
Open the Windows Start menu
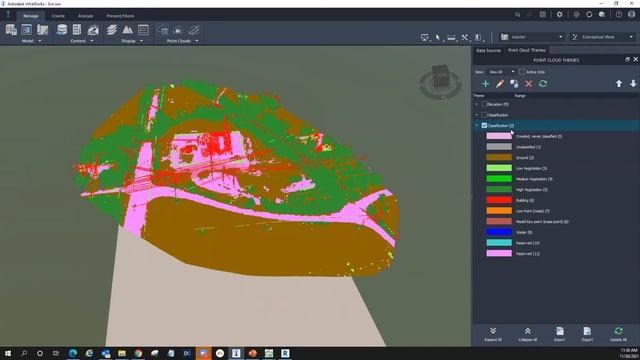(8, 353)
